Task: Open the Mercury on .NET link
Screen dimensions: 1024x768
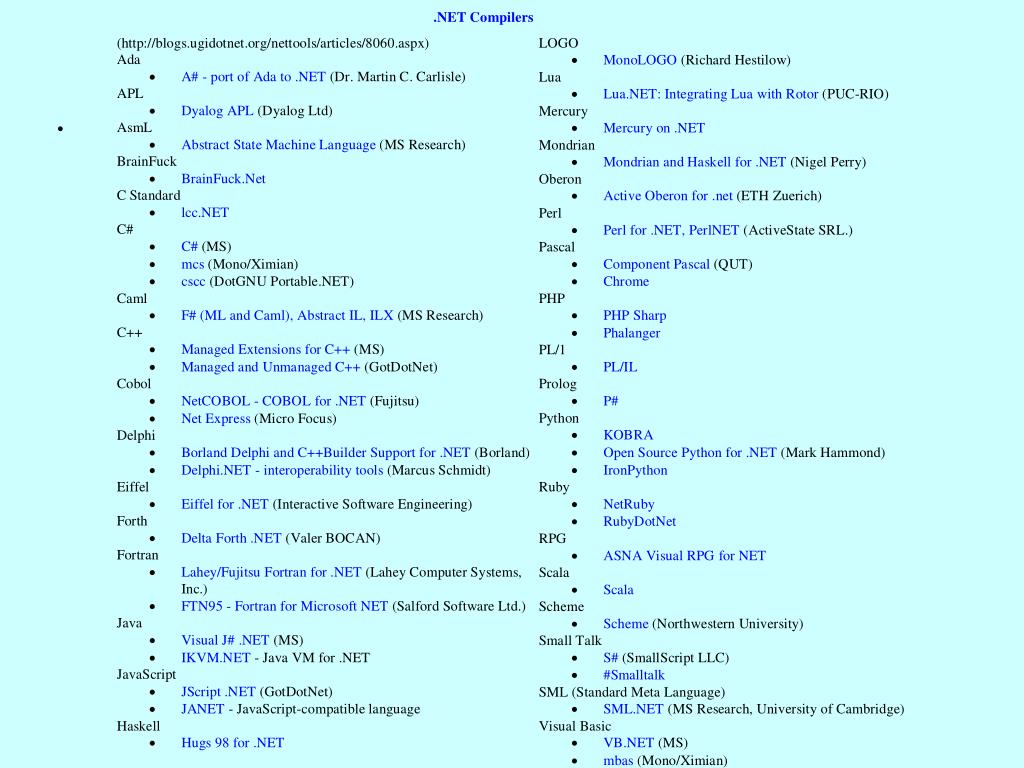Action: tap(654, 128)
